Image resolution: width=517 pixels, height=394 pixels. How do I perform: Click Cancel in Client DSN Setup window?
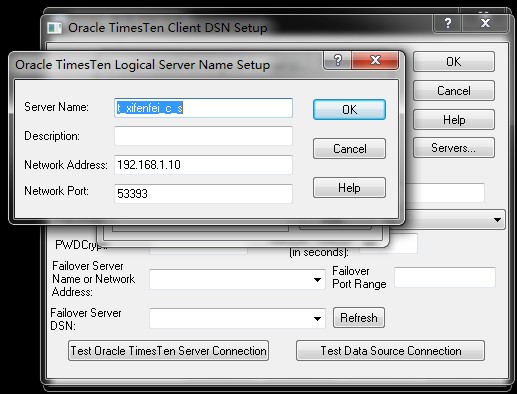(x=454, y=91)
